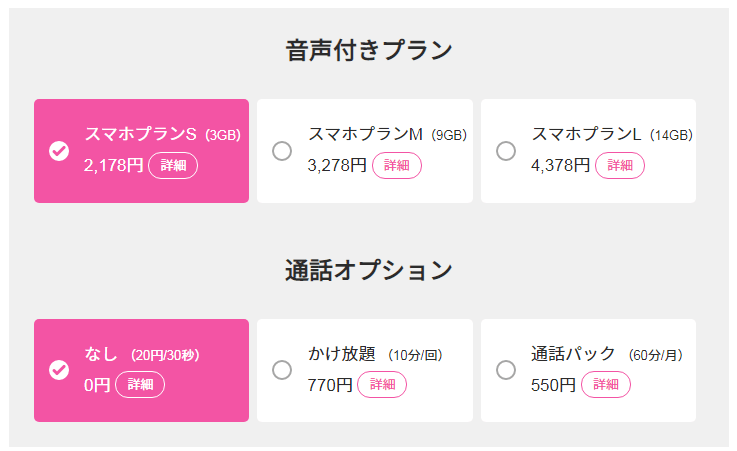Image resolution: width=737 pixels, height=451 pixels.
Task: Choose the かけ放題 radio button
Action: coord(282,370)
